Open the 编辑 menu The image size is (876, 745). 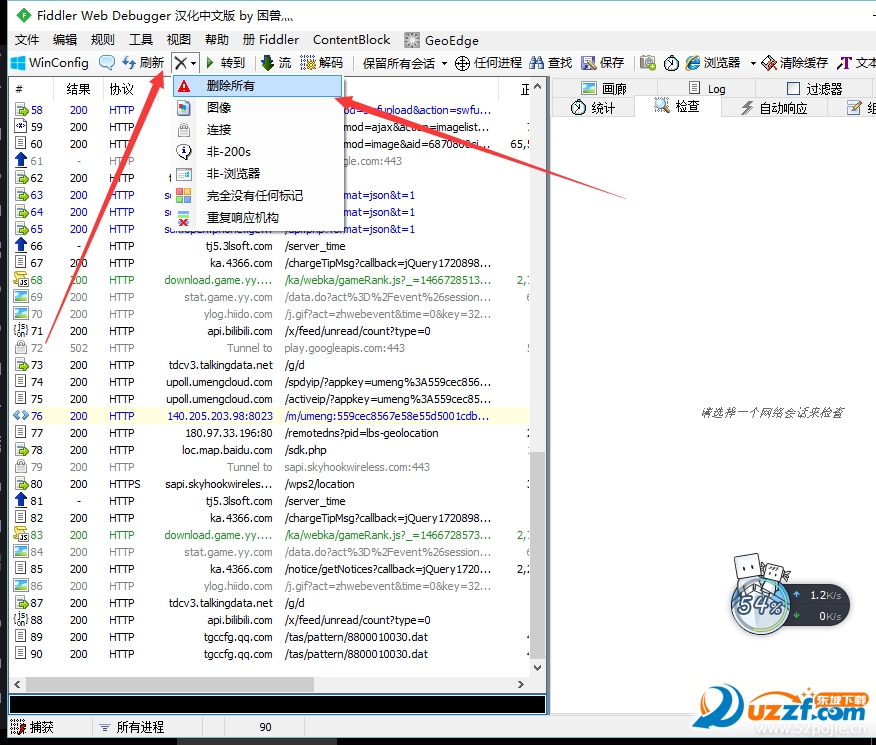coord(65,40)
